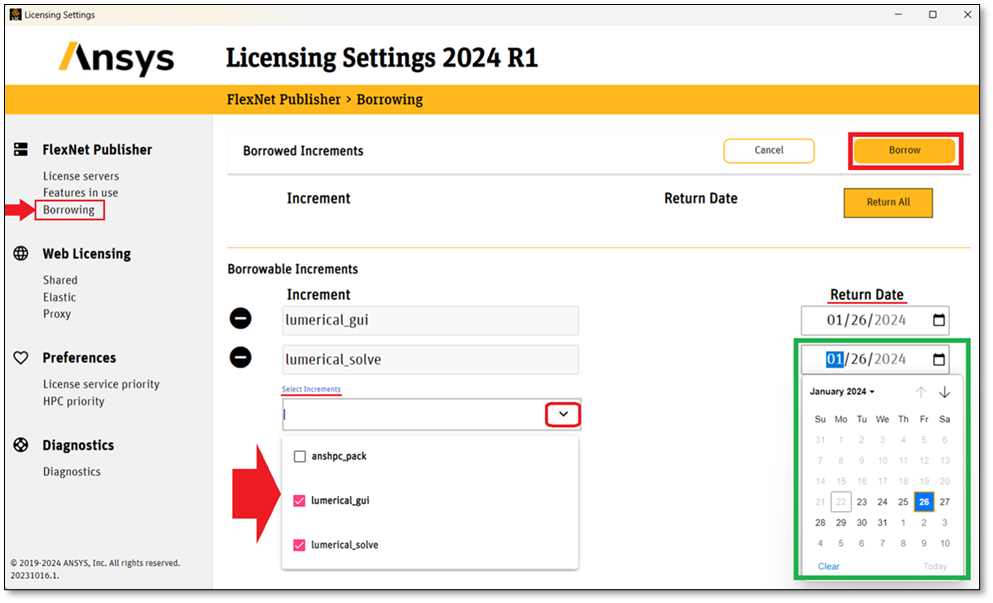The height and width of the screenshot is (603, 993).
Task: Select January 27 in the calendar
Action: pyautogui.click(x=944, y=502)
